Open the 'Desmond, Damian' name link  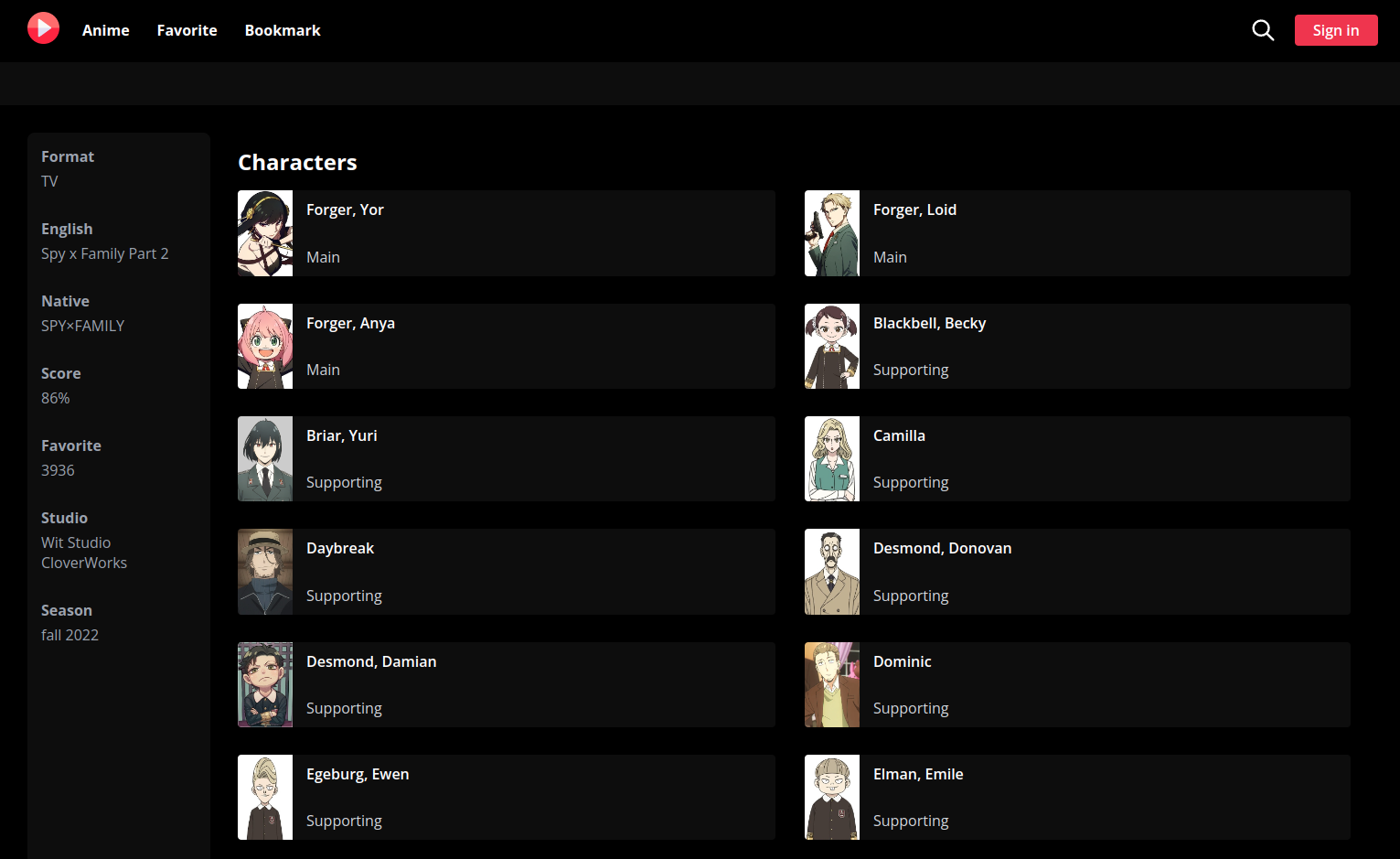[x=371, y=661]
